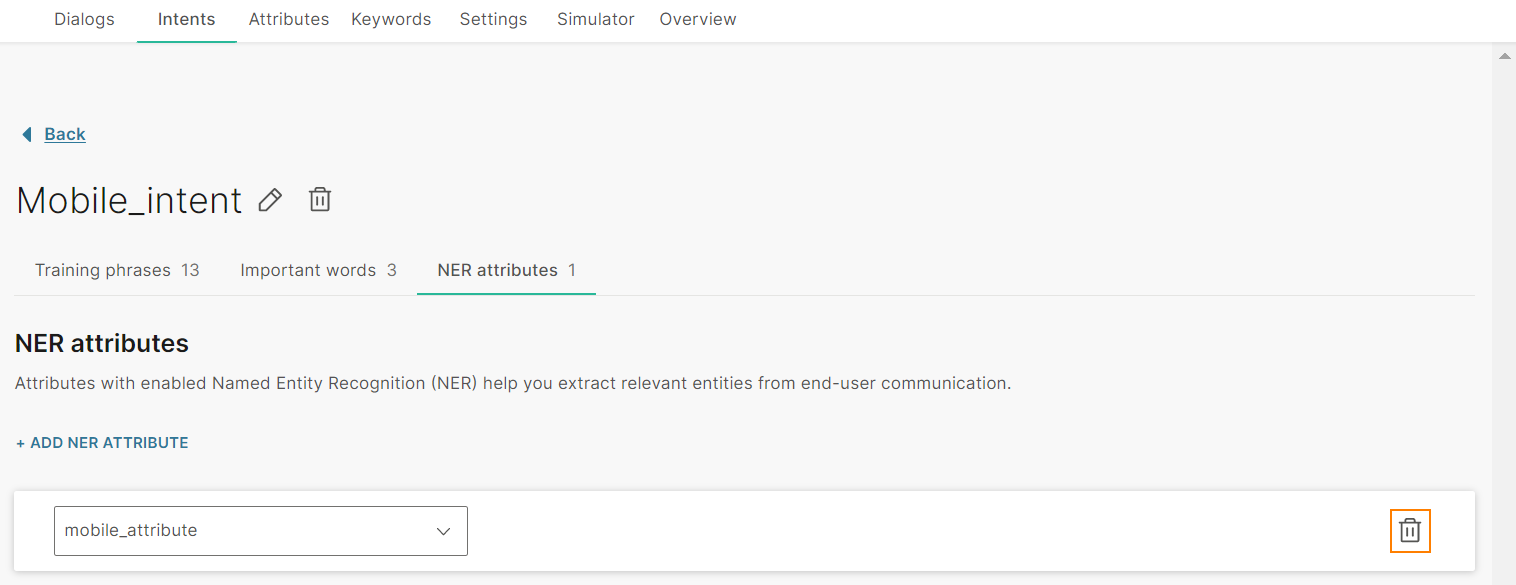Open the mobile_attribute dropdown
Image resolution: width=1516 pixels, height=585 pixels.
[260, 530]
